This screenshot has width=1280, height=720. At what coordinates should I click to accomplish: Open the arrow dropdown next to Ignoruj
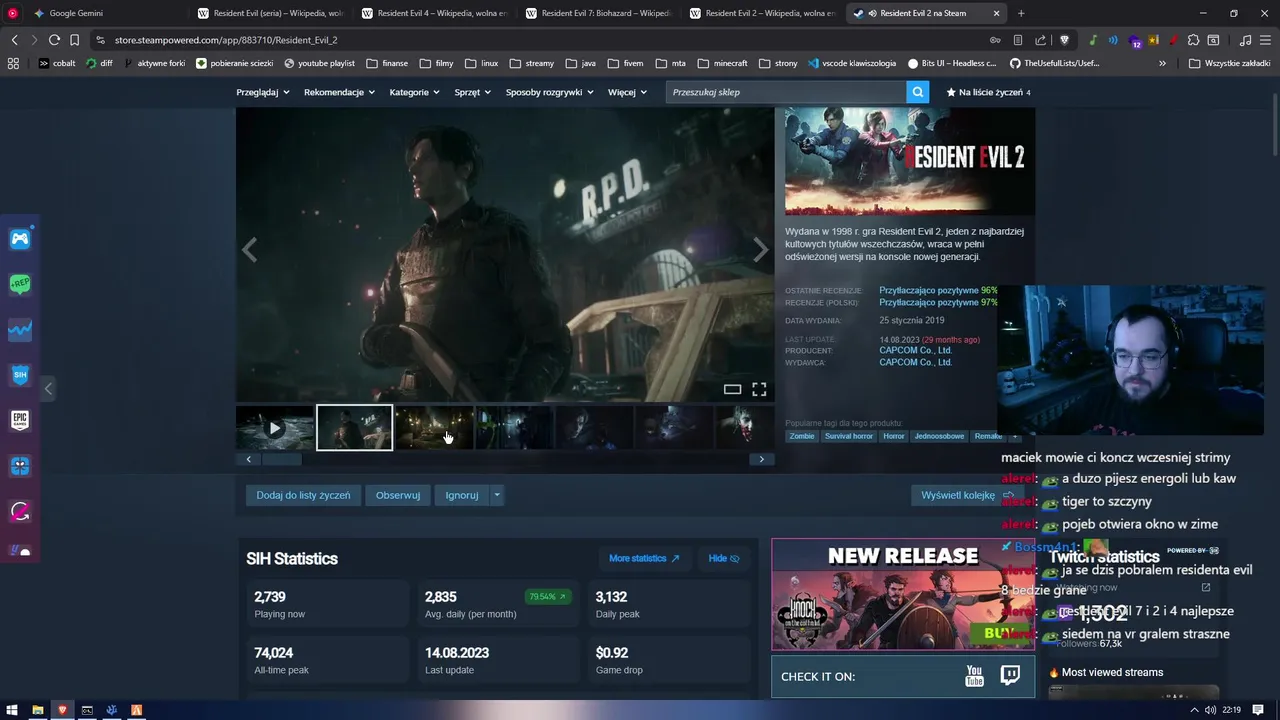pos(497,495)
